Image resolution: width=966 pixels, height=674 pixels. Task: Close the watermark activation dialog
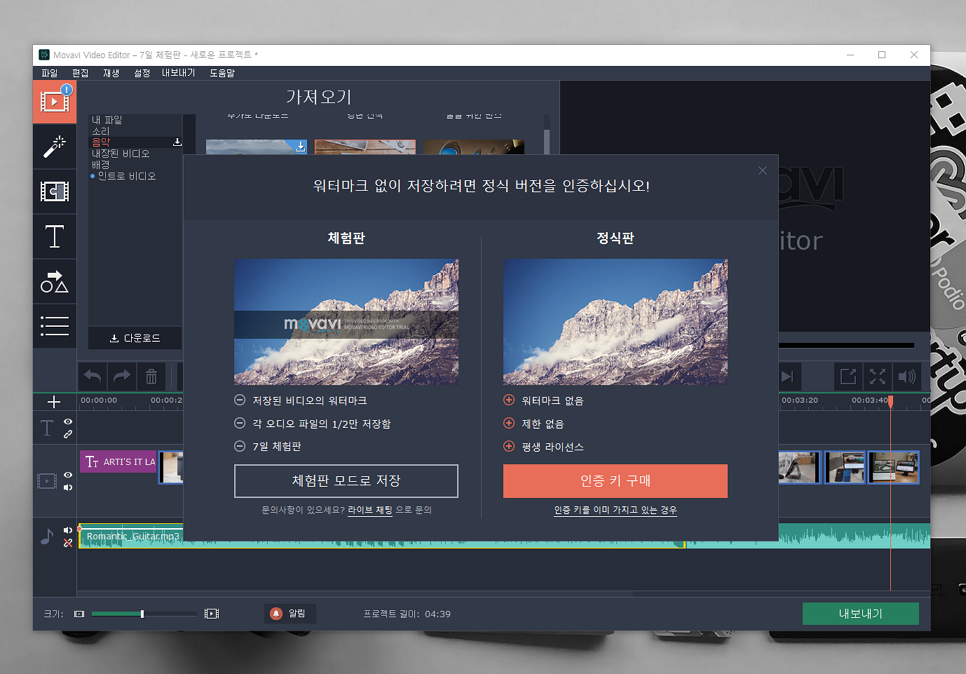coord(763,171)
